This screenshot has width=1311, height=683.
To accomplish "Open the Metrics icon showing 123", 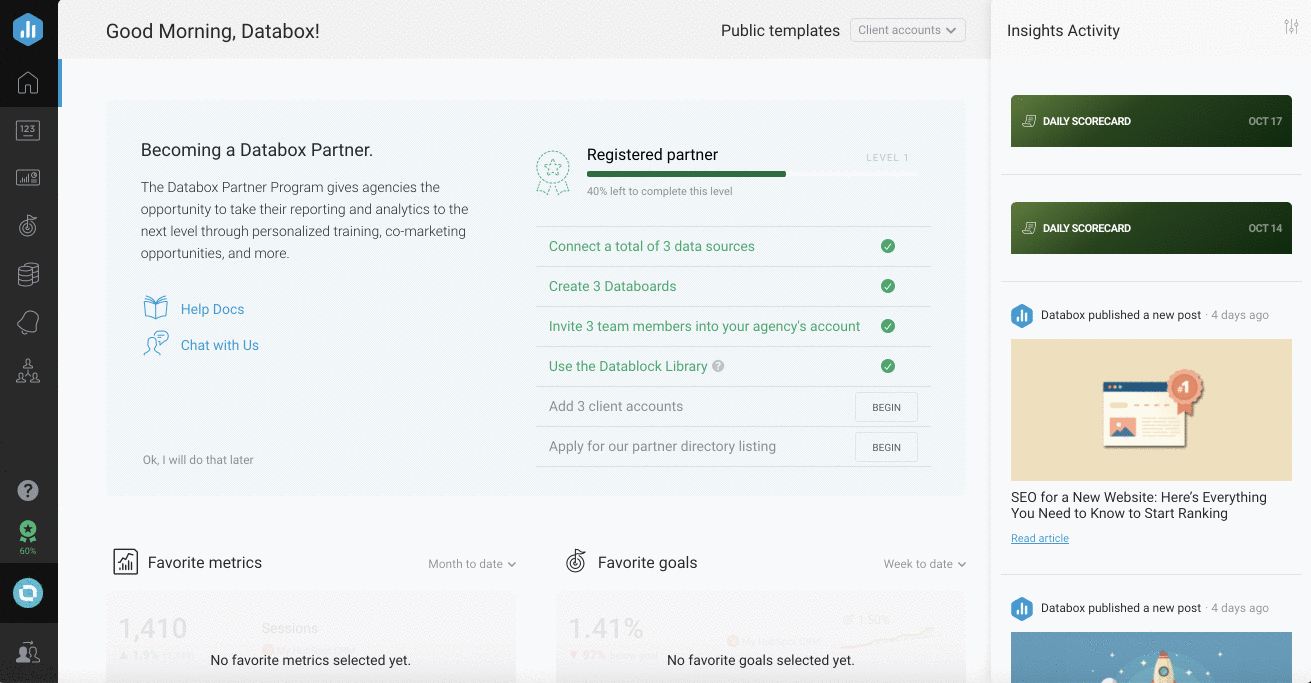I will tap(28, 130).
